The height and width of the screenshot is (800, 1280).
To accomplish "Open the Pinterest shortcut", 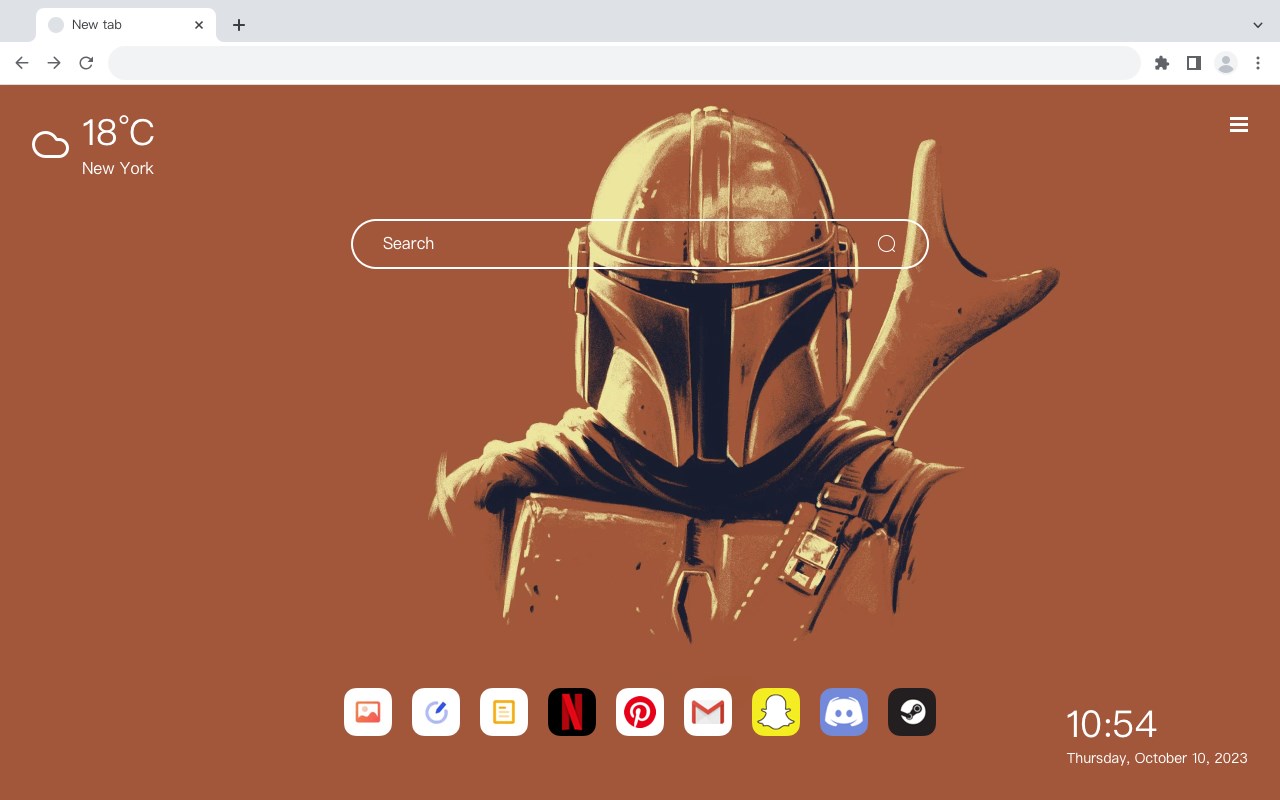I will (640, 712).
